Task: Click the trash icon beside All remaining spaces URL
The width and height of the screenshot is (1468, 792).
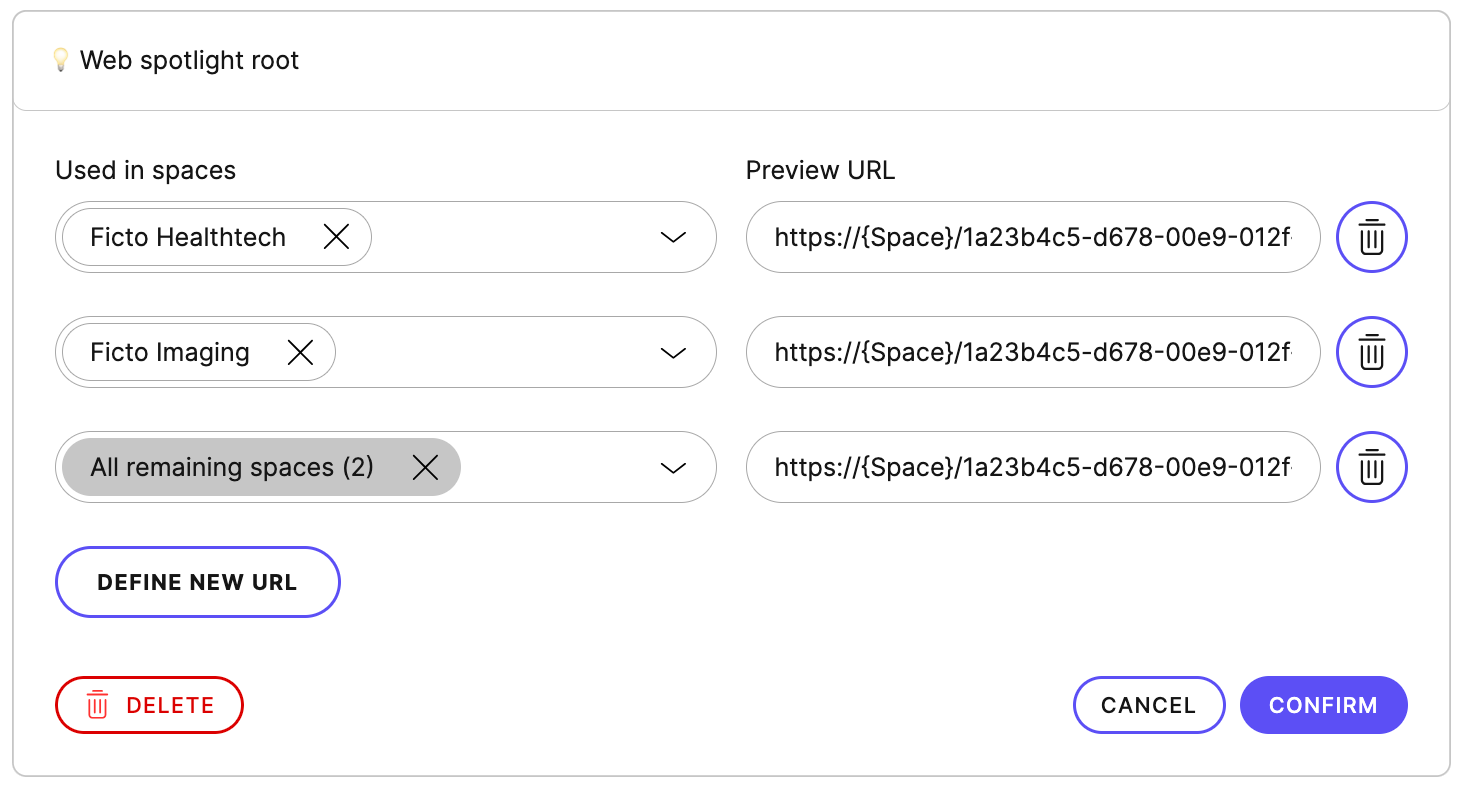Action: [1371, 467]
